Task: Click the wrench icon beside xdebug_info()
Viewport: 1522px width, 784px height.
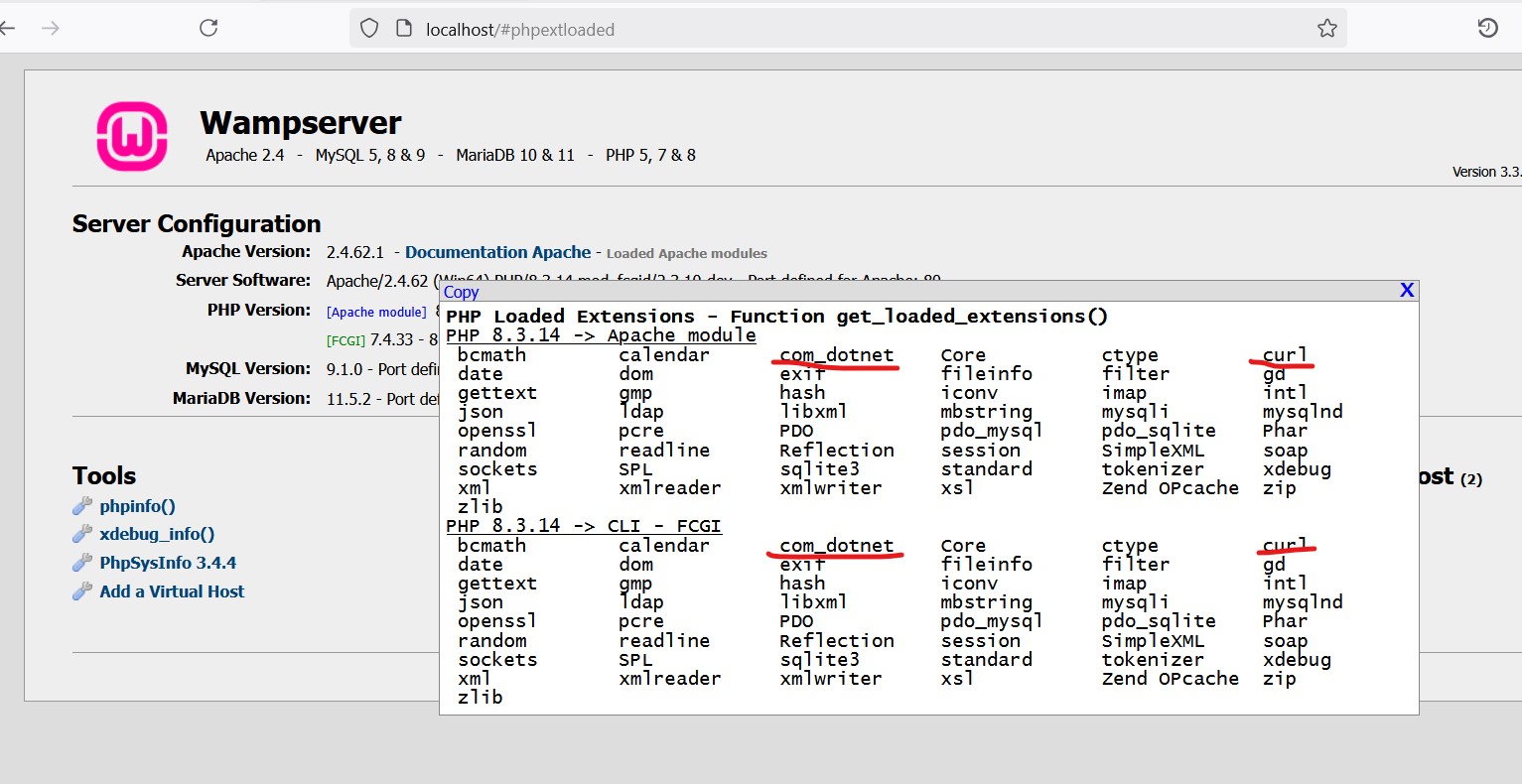Action: coord(82,534)
